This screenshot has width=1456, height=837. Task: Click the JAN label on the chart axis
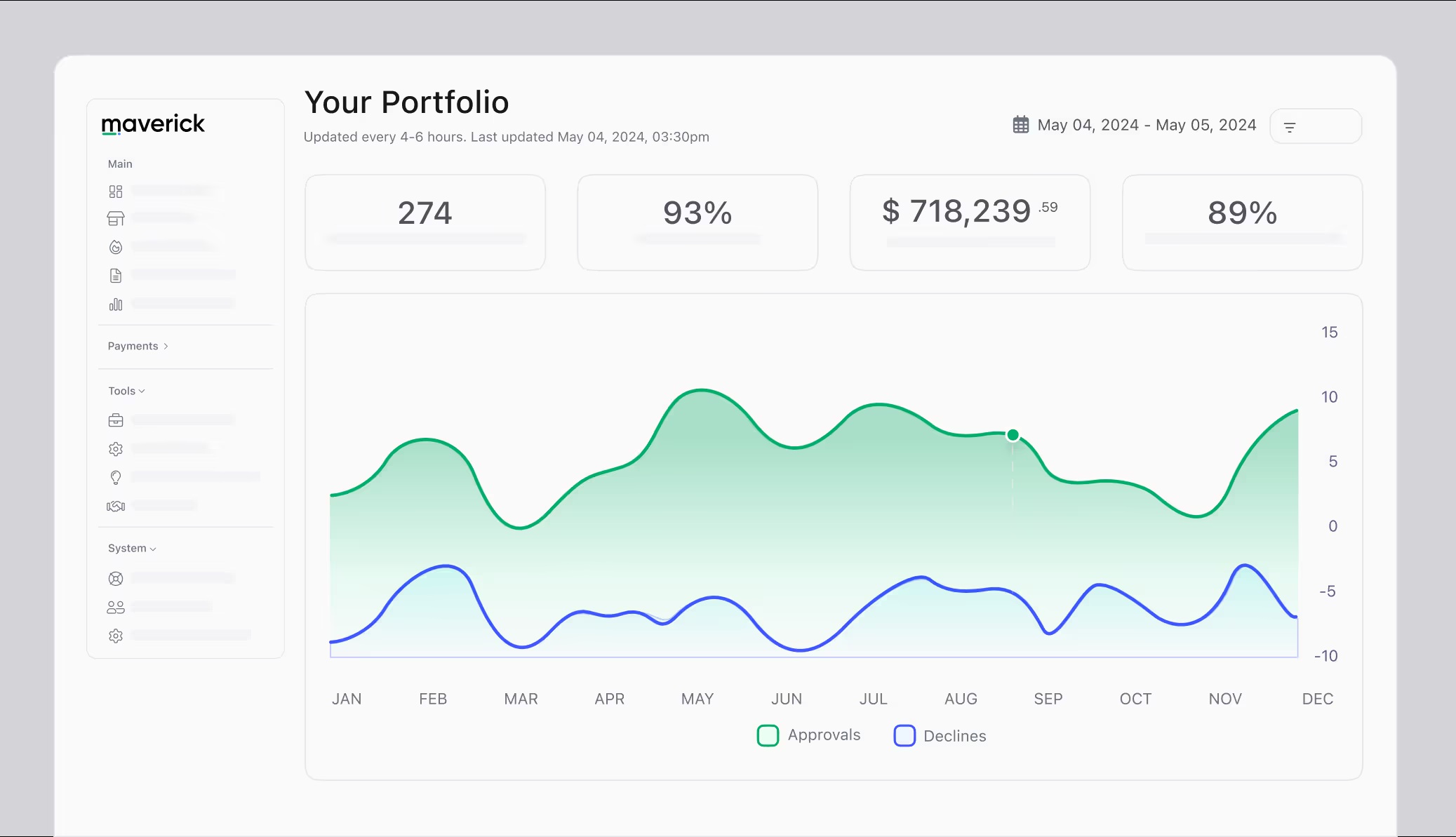[347, 699]
